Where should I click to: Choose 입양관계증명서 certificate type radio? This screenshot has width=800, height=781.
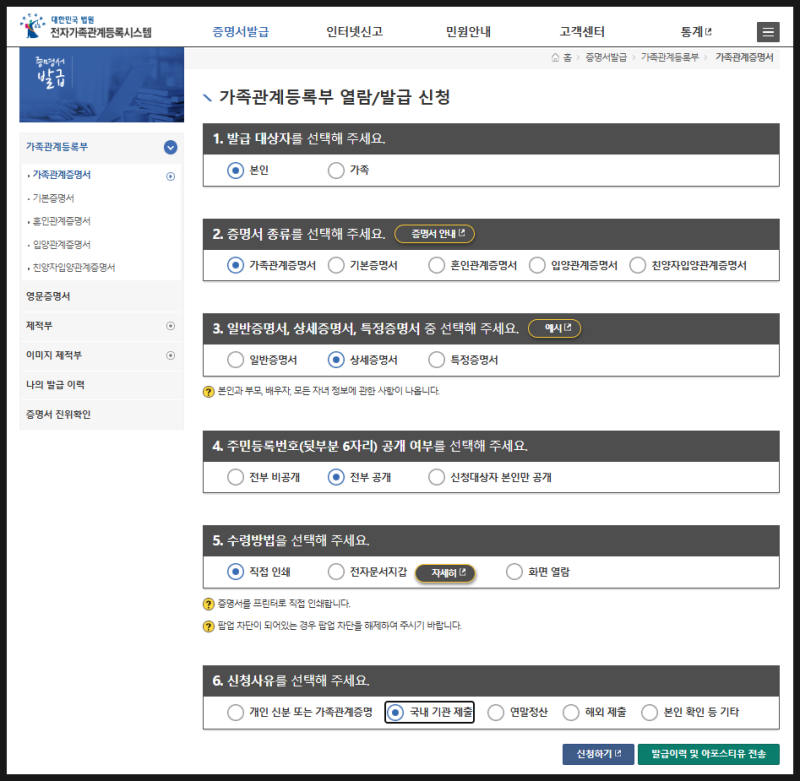[537, 265]
